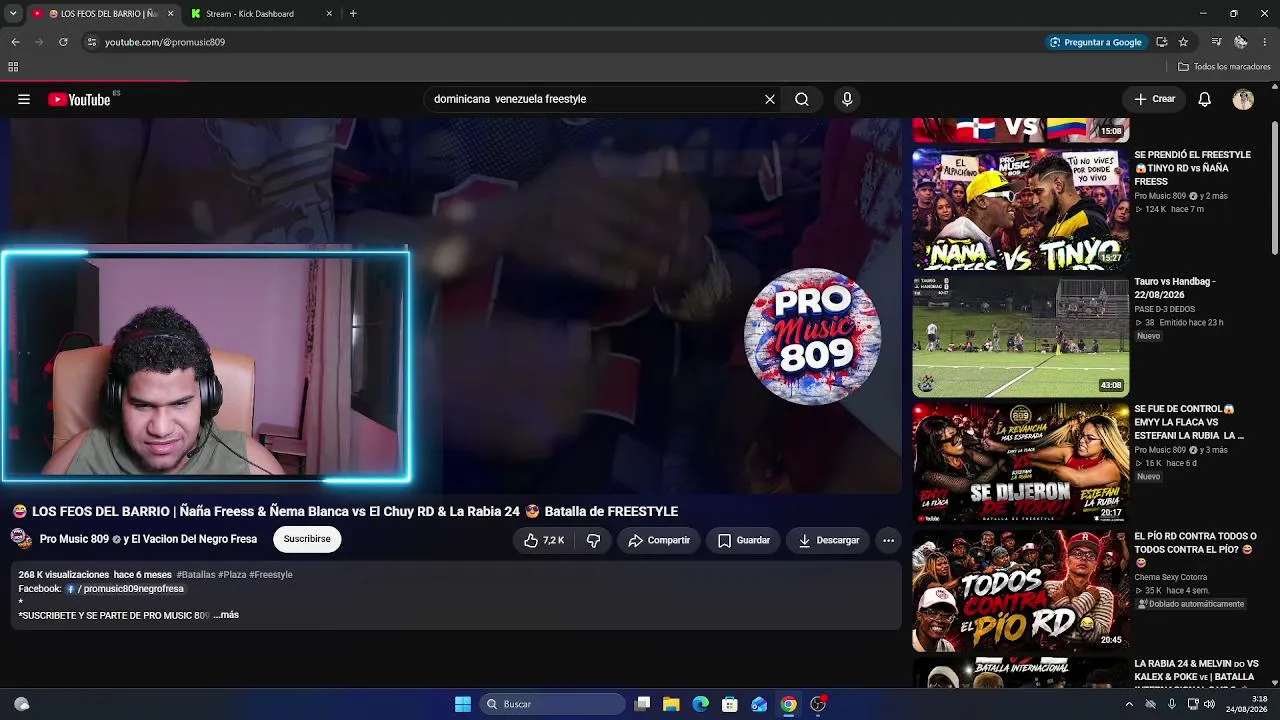Open the Chrome apps grid shortcut
The width and height of the screenshot is (1280, 720).
(13, 67)
